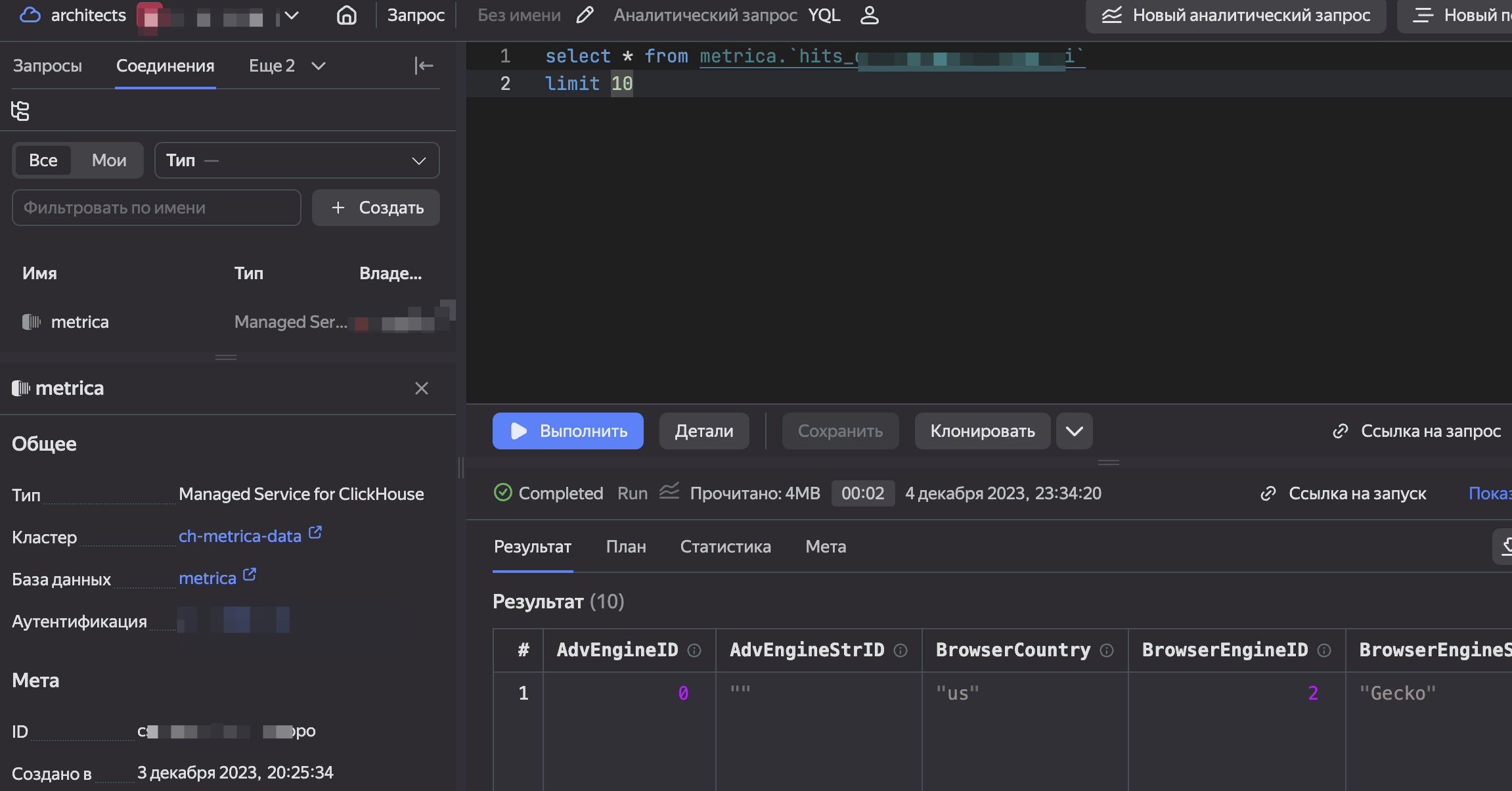This screenshot has width=1512, height=791.
Task: Close the metrica details panel
Action: click(x=421, y=388)
